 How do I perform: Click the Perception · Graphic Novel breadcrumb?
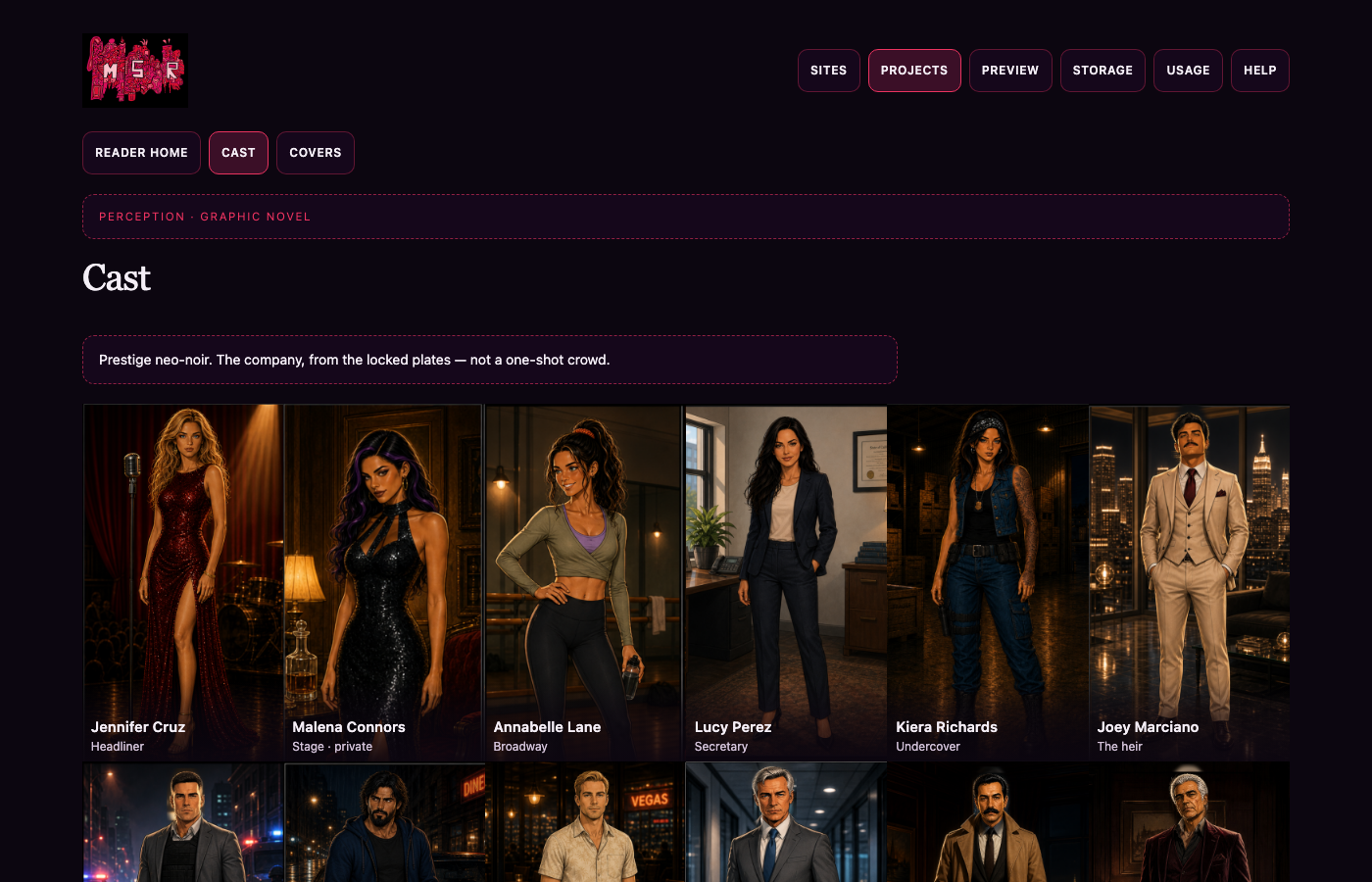[x=205, y=217]
